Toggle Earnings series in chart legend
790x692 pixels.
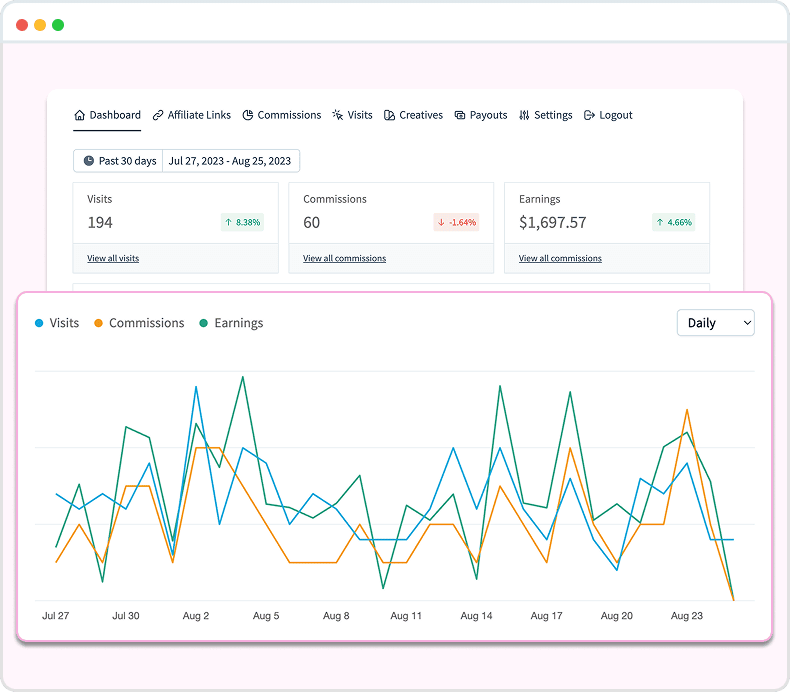239,323
